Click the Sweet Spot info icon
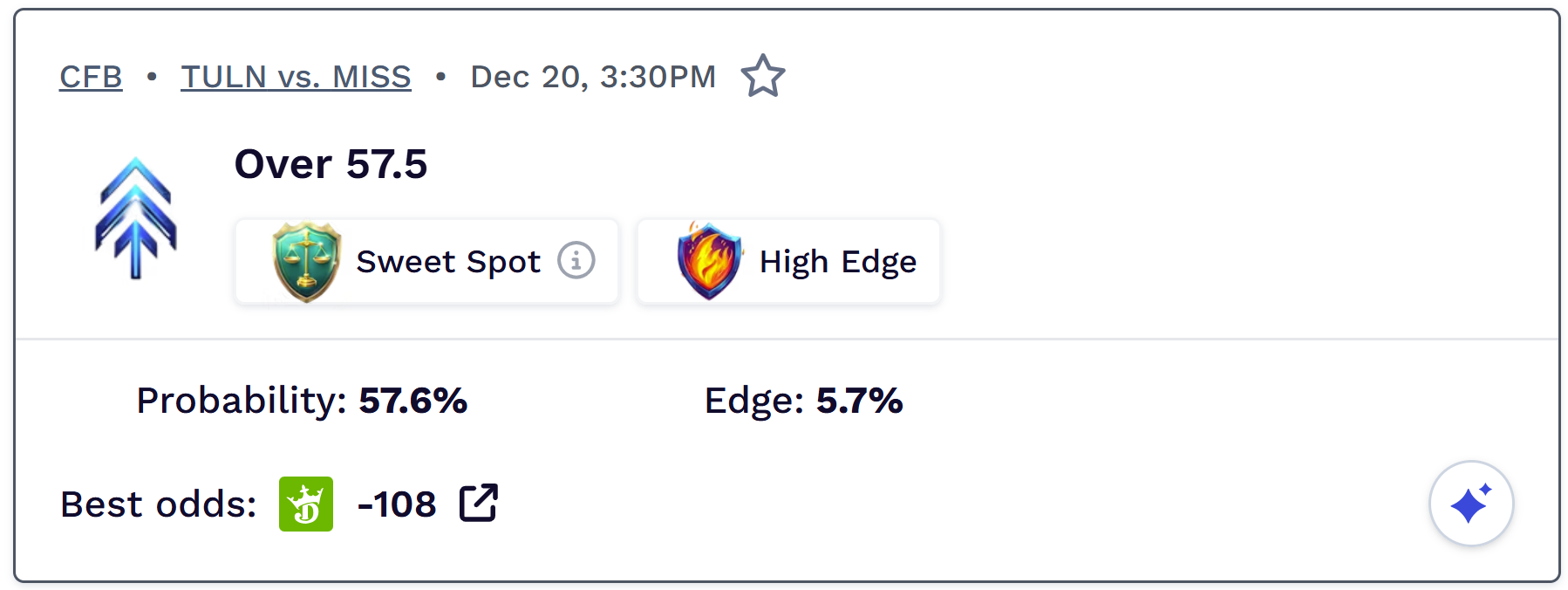Image resolution: width=1568 pixels, height=590 pixels. [576, 260]
